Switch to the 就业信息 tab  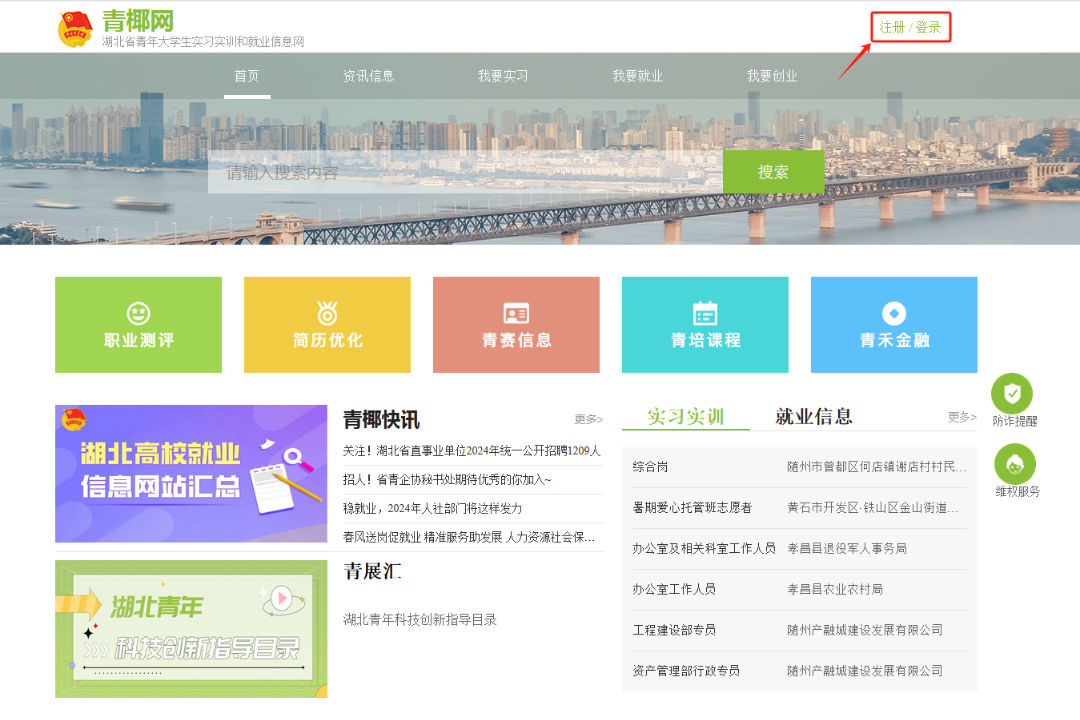(813, 416)
